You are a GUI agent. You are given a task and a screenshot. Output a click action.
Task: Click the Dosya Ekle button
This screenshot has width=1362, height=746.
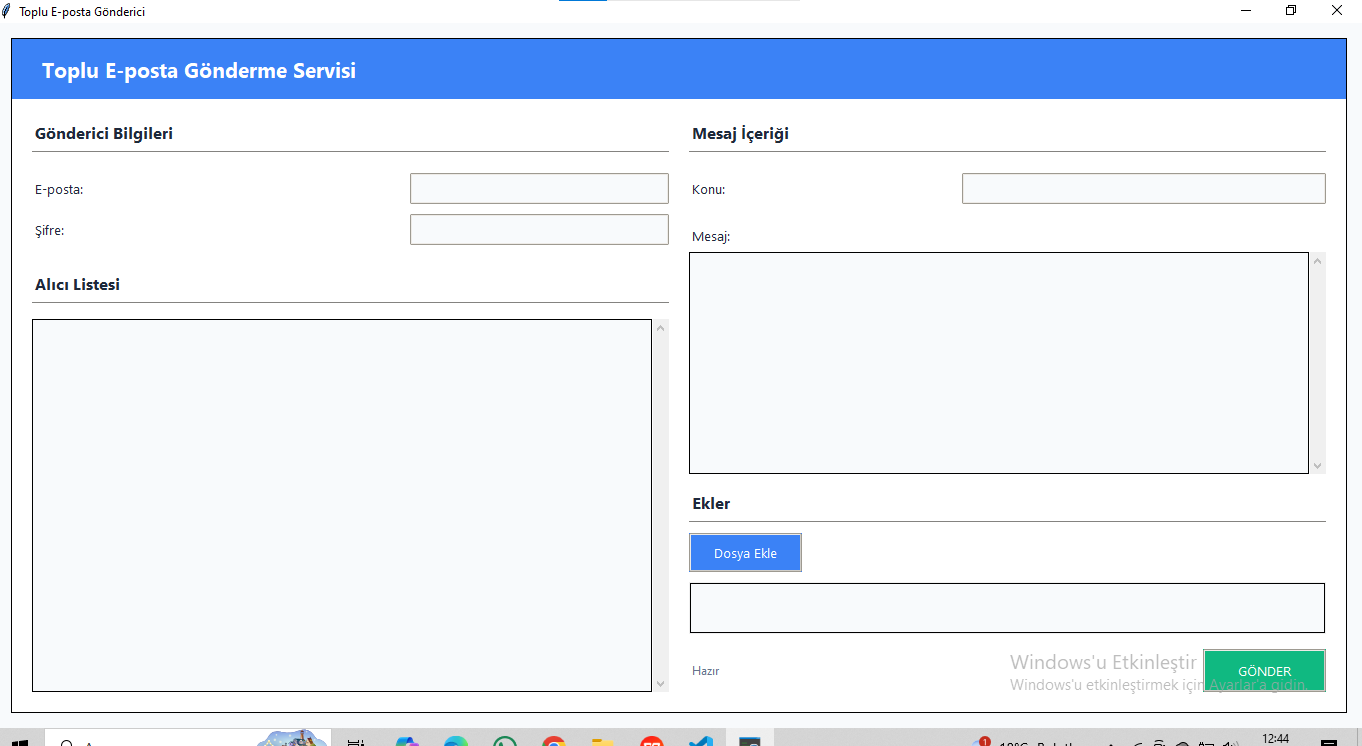click(x=745, y=553)
